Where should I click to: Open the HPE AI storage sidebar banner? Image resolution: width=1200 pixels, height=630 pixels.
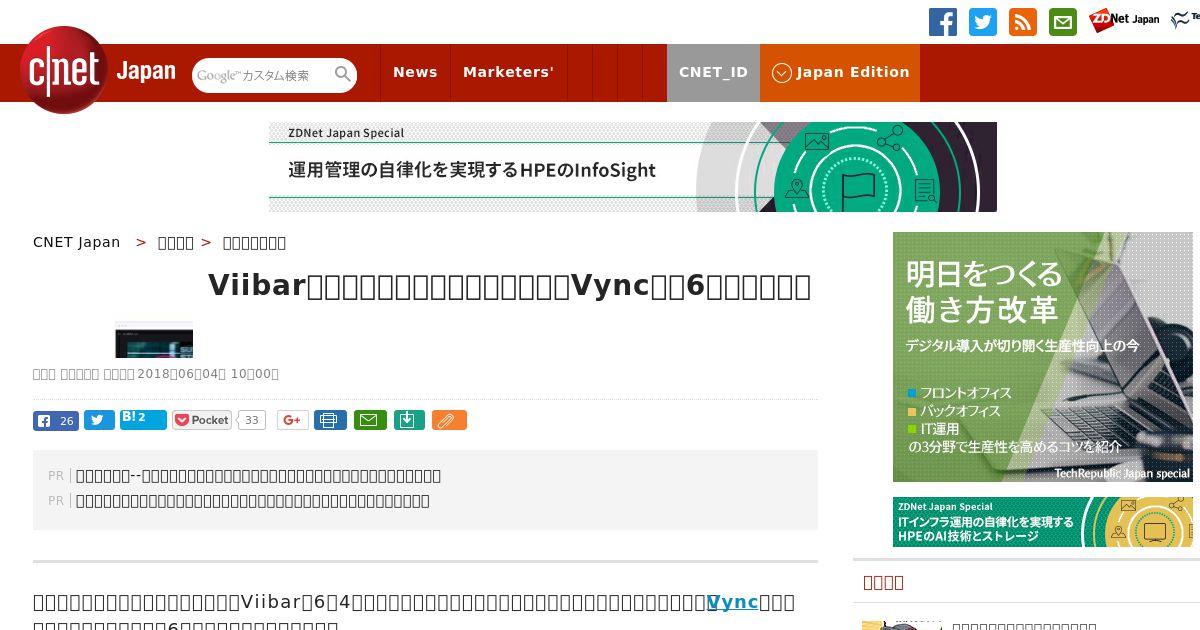(x=1043, y=522)
